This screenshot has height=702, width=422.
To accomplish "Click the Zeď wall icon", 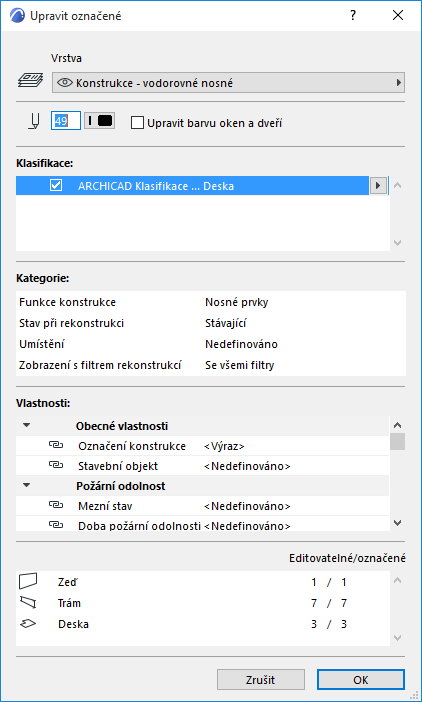I will (28, 581).
